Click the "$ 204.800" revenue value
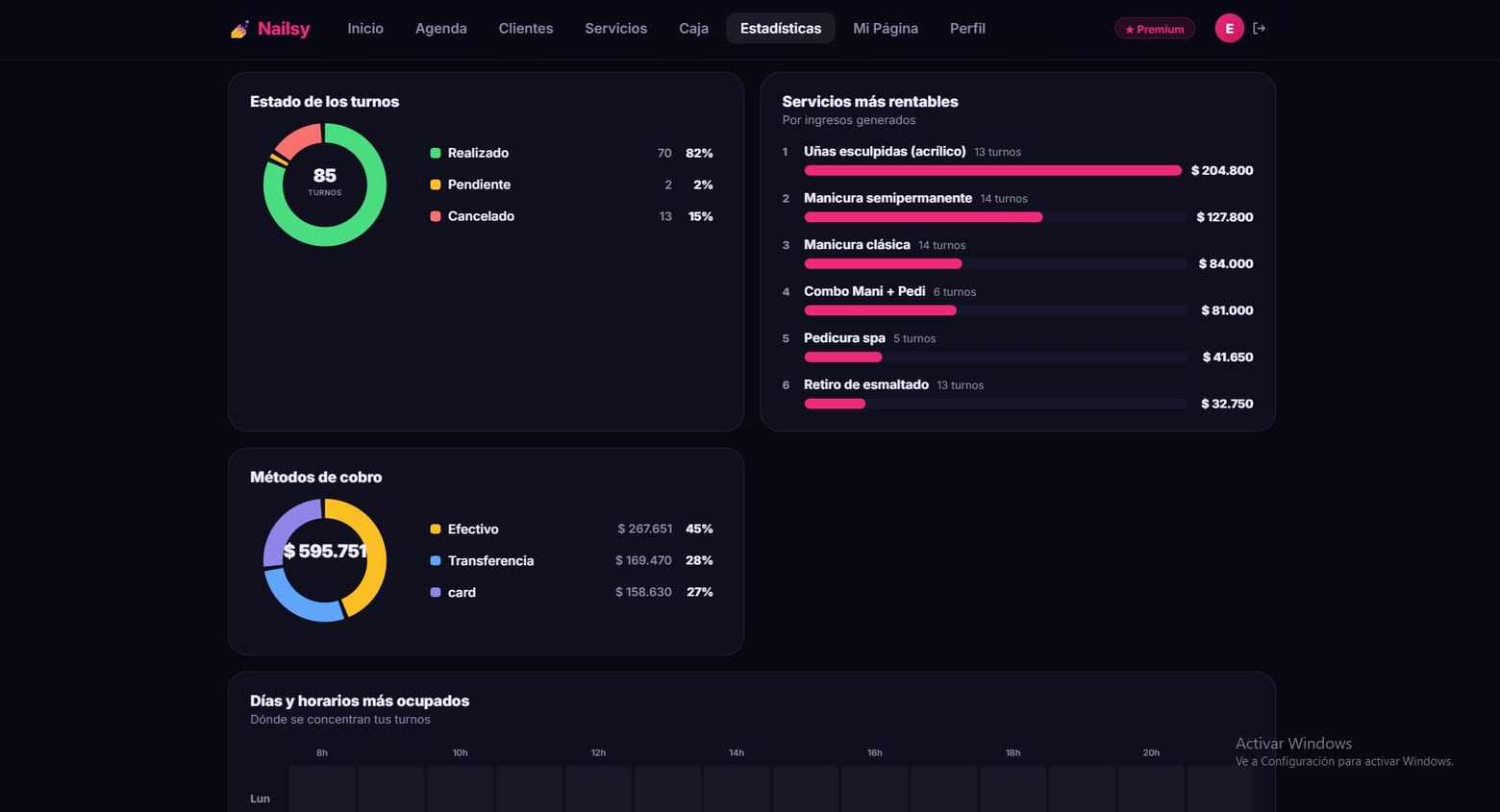 tap(1222, 170)
